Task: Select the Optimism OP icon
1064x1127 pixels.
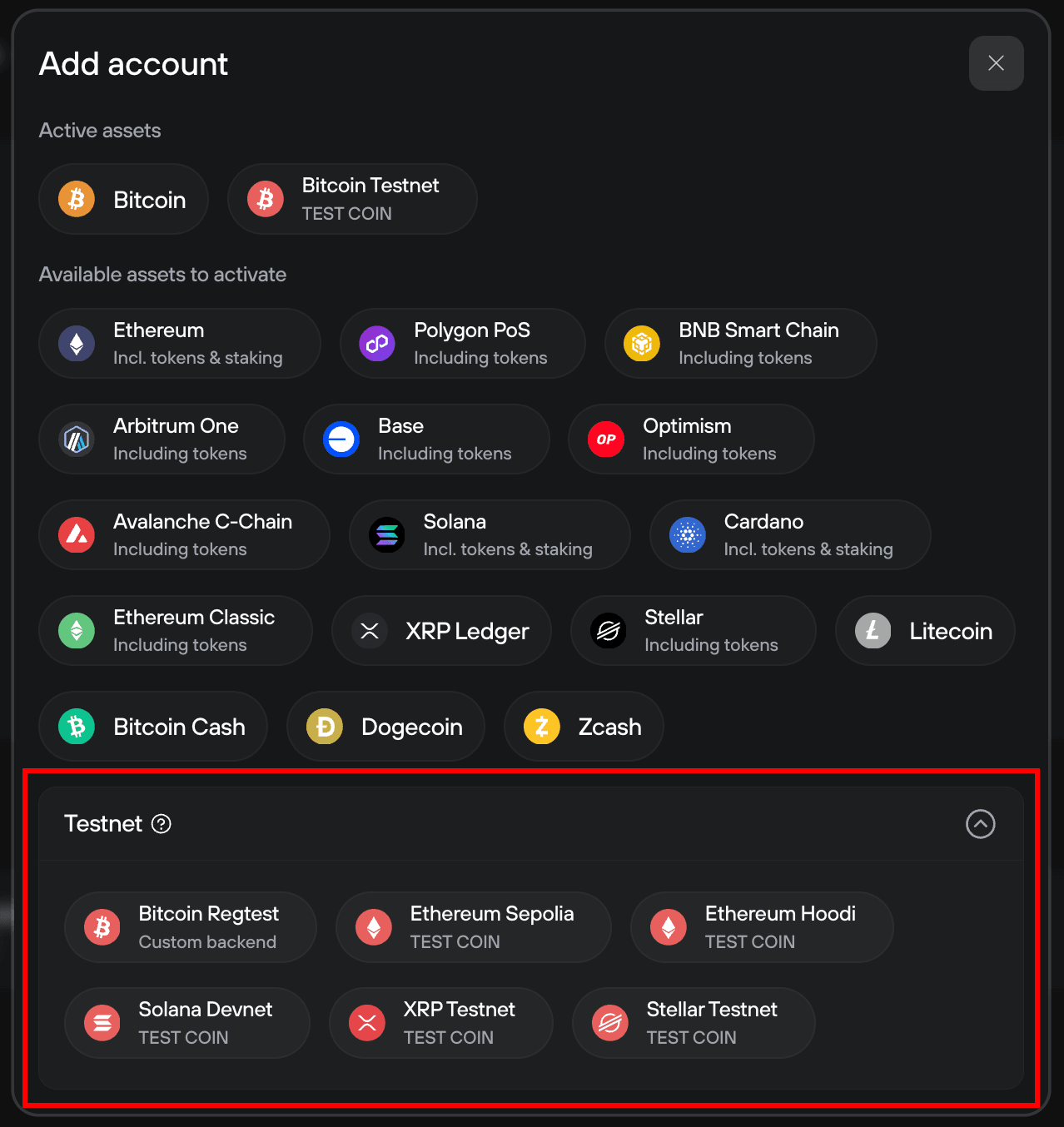Action: [605, 439]
